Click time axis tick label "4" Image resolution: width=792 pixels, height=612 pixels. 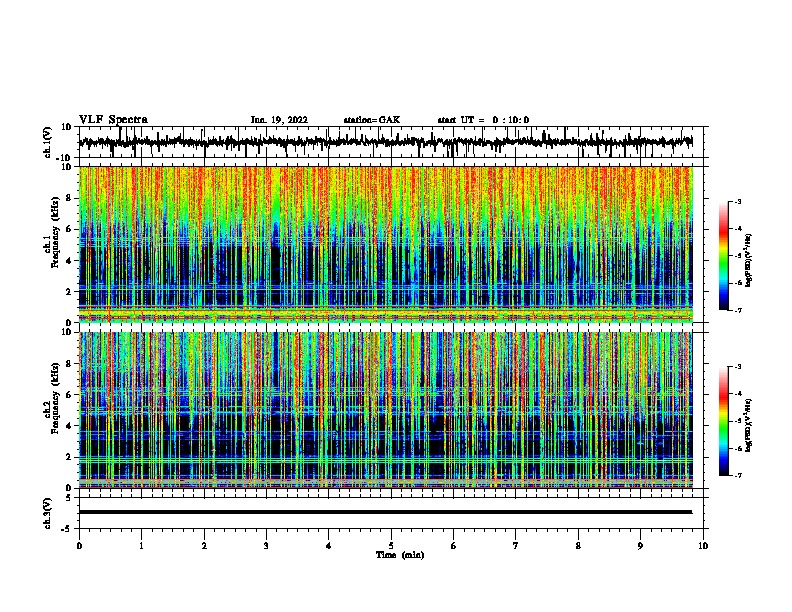(x=329, y=546)
